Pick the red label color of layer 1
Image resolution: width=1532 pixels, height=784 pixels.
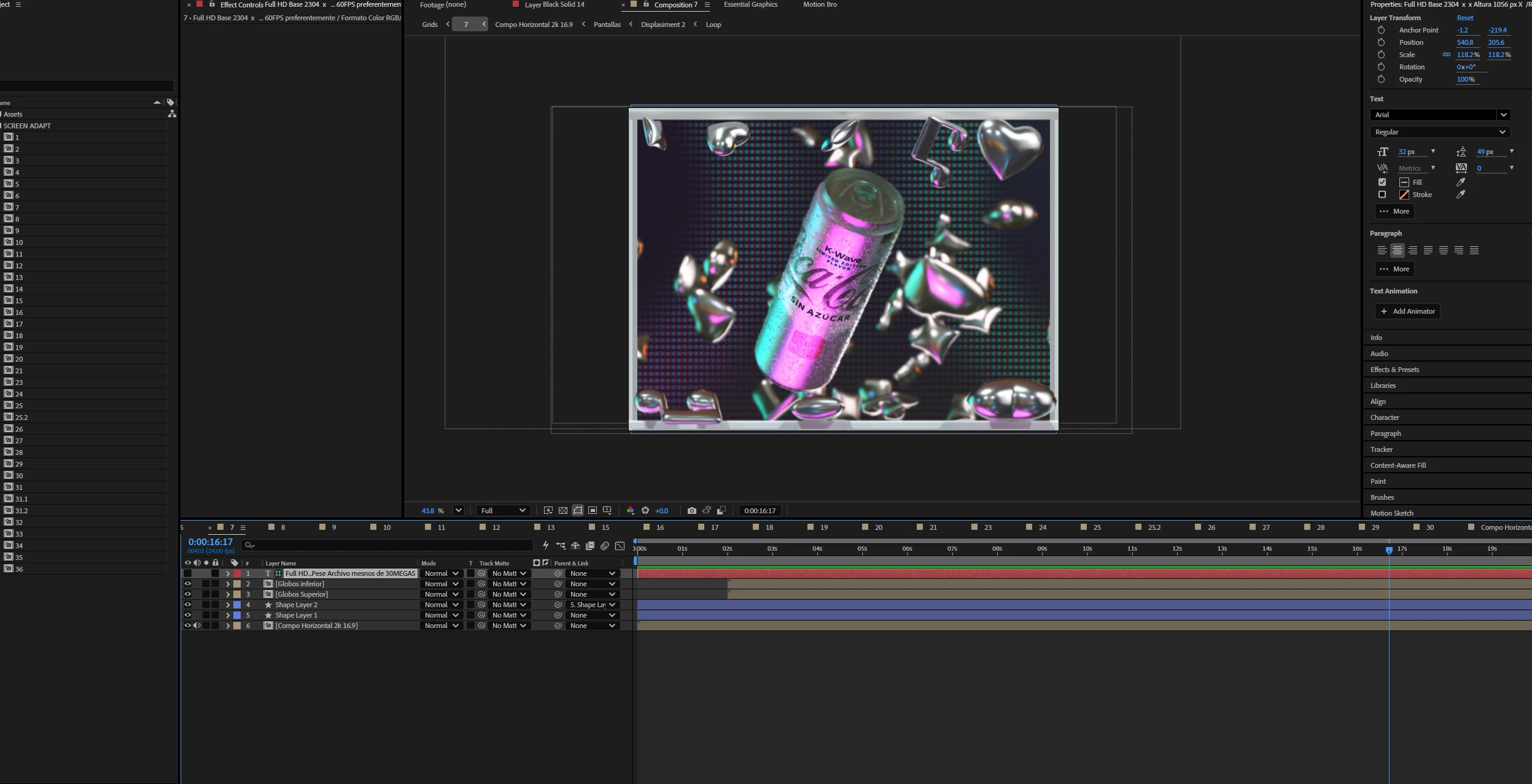pos(237,573)
